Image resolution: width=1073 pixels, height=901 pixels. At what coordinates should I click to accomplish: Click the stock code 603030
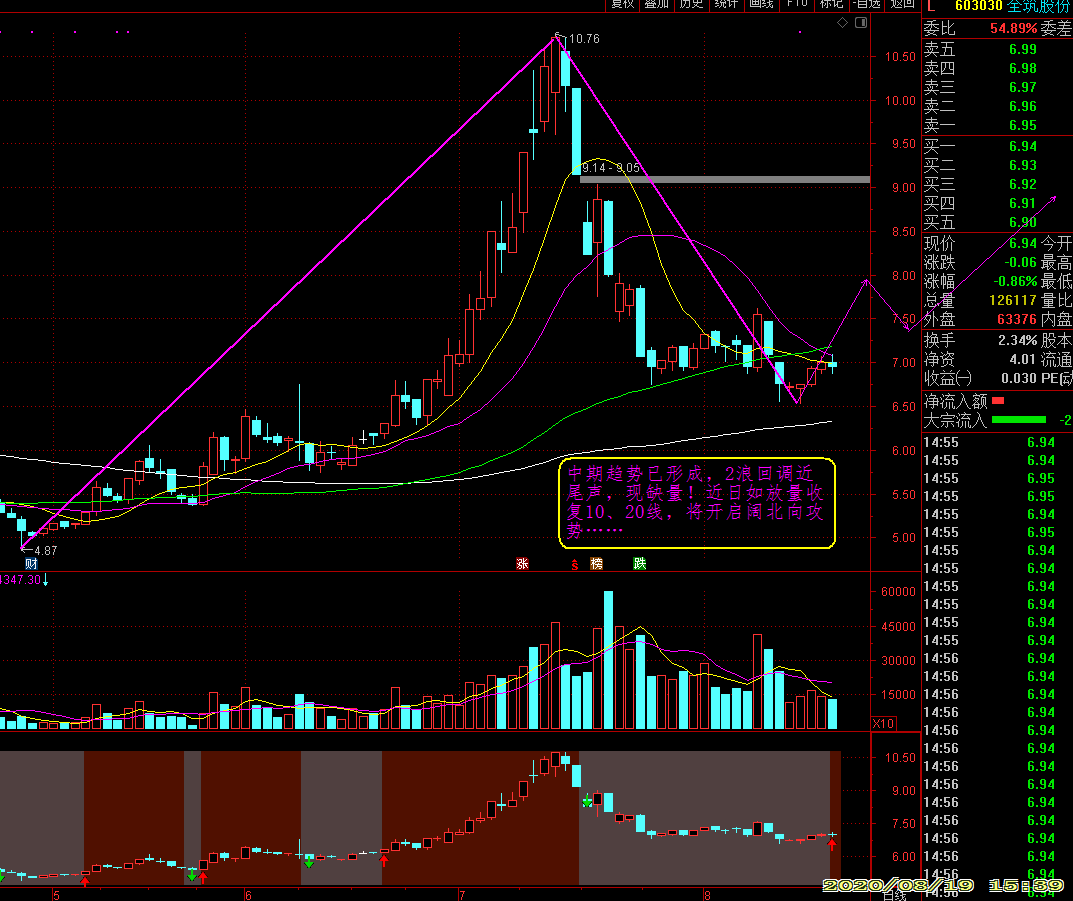(979, 5)
